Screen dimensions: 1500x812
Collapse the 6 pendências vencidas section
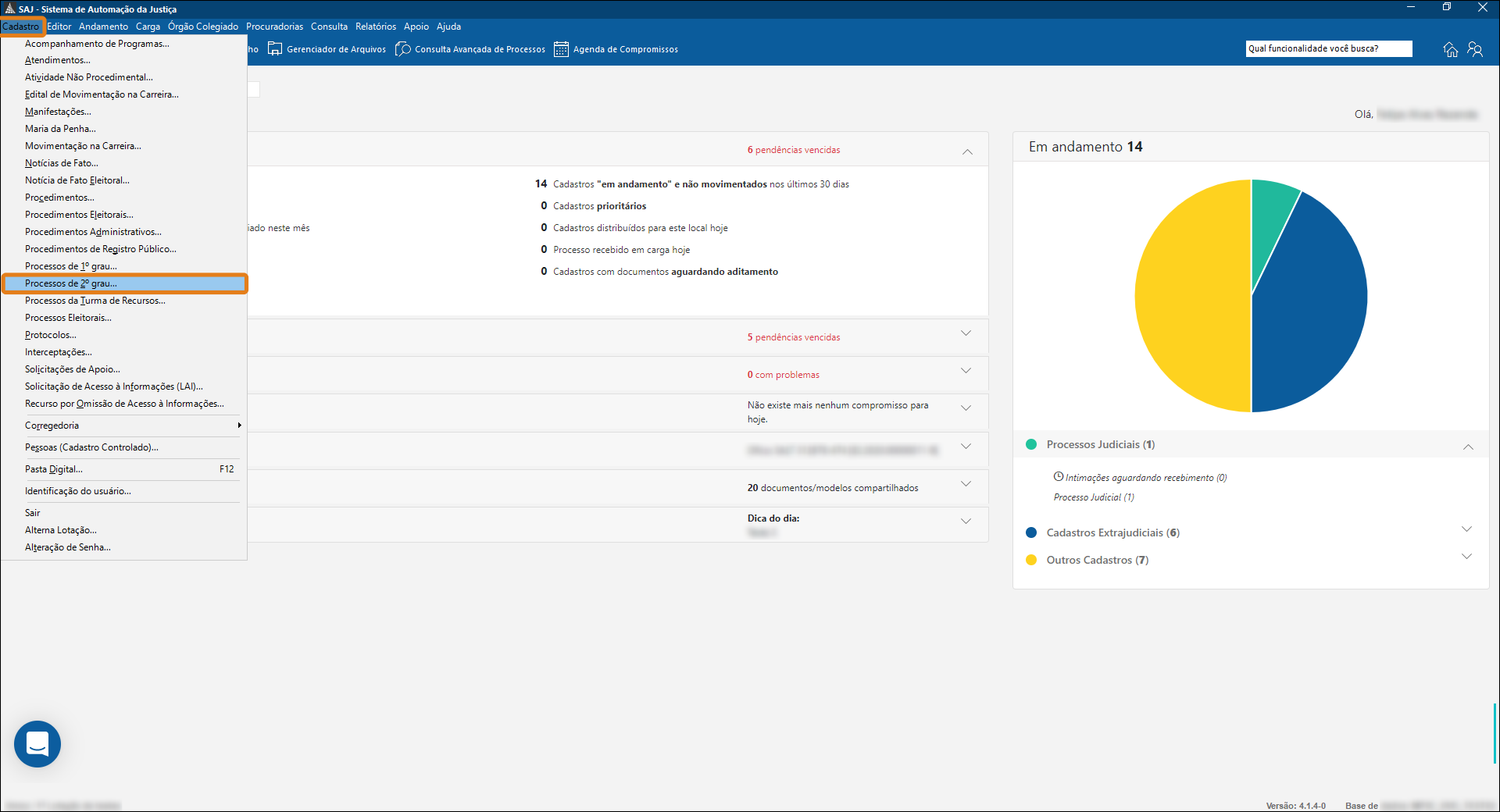coord(967,151)
